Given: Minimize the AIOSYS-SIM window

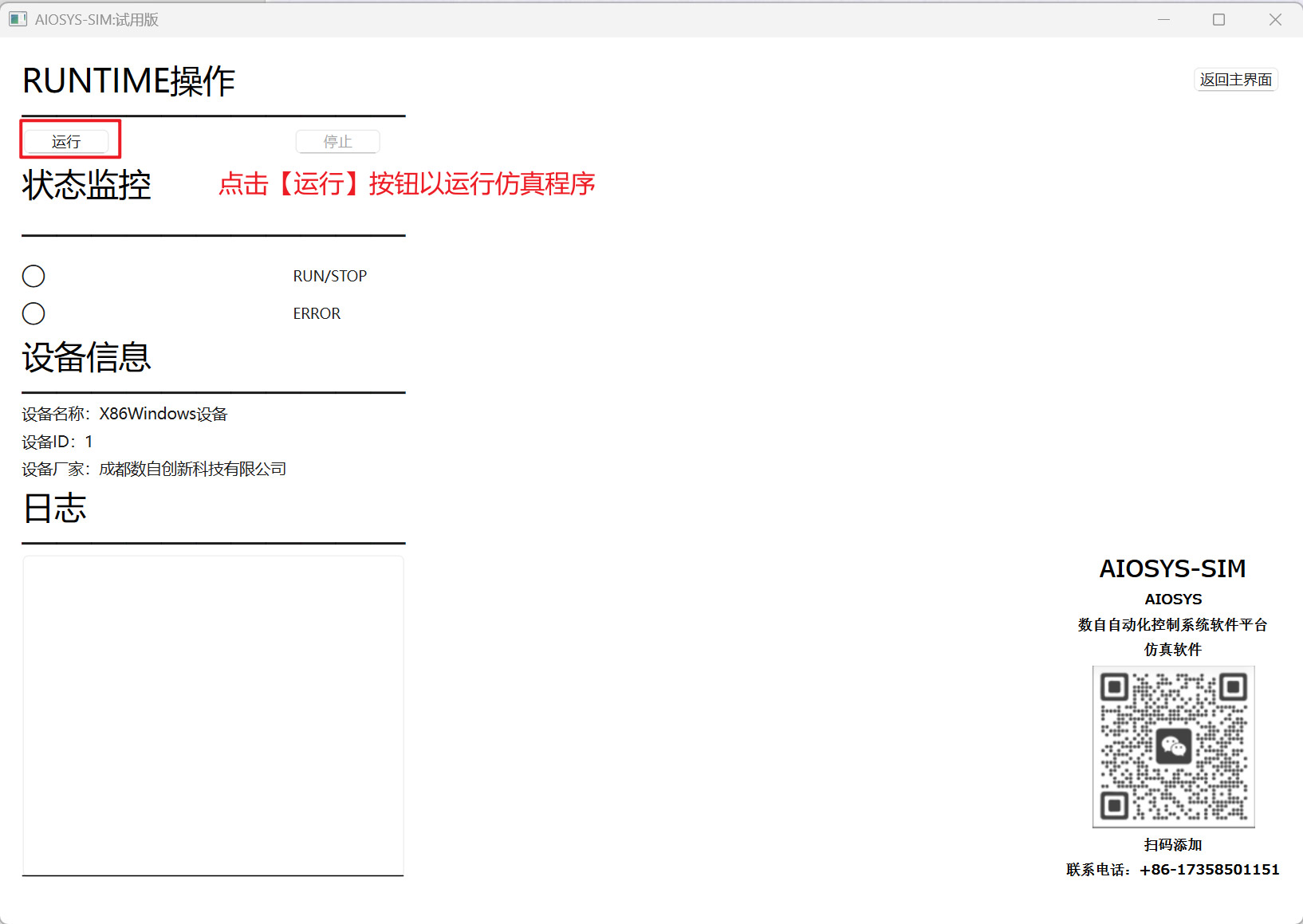Looking at the screenshot, I should tap(1164, 19).
